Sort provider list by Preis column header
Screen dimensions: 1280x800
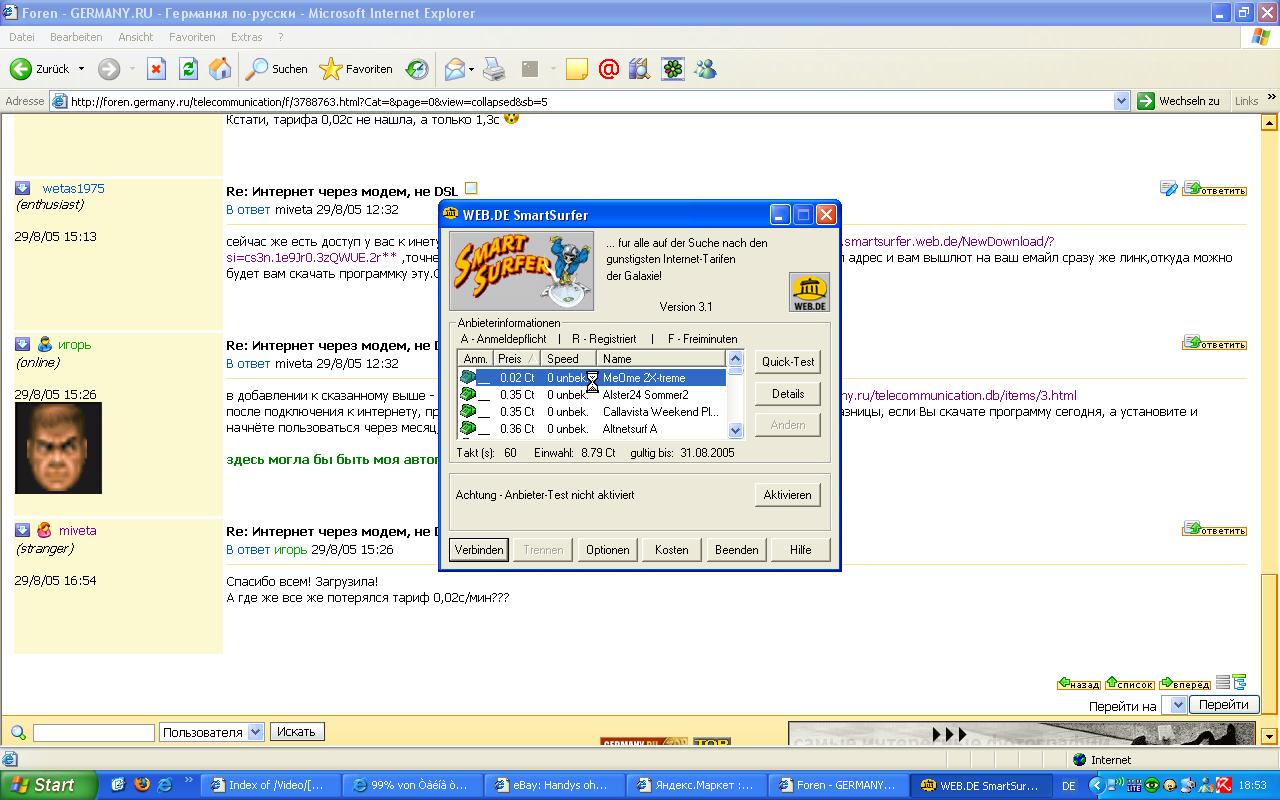516,359
